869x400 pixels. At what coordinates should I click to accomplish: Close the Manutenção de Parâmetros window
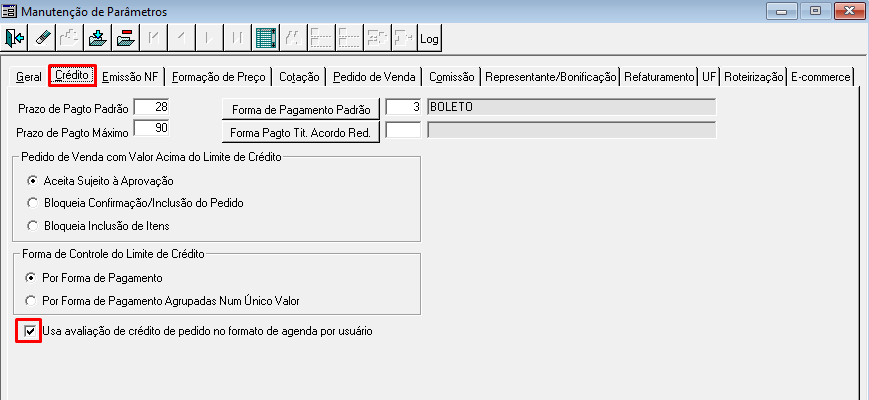tap(850, 11)
